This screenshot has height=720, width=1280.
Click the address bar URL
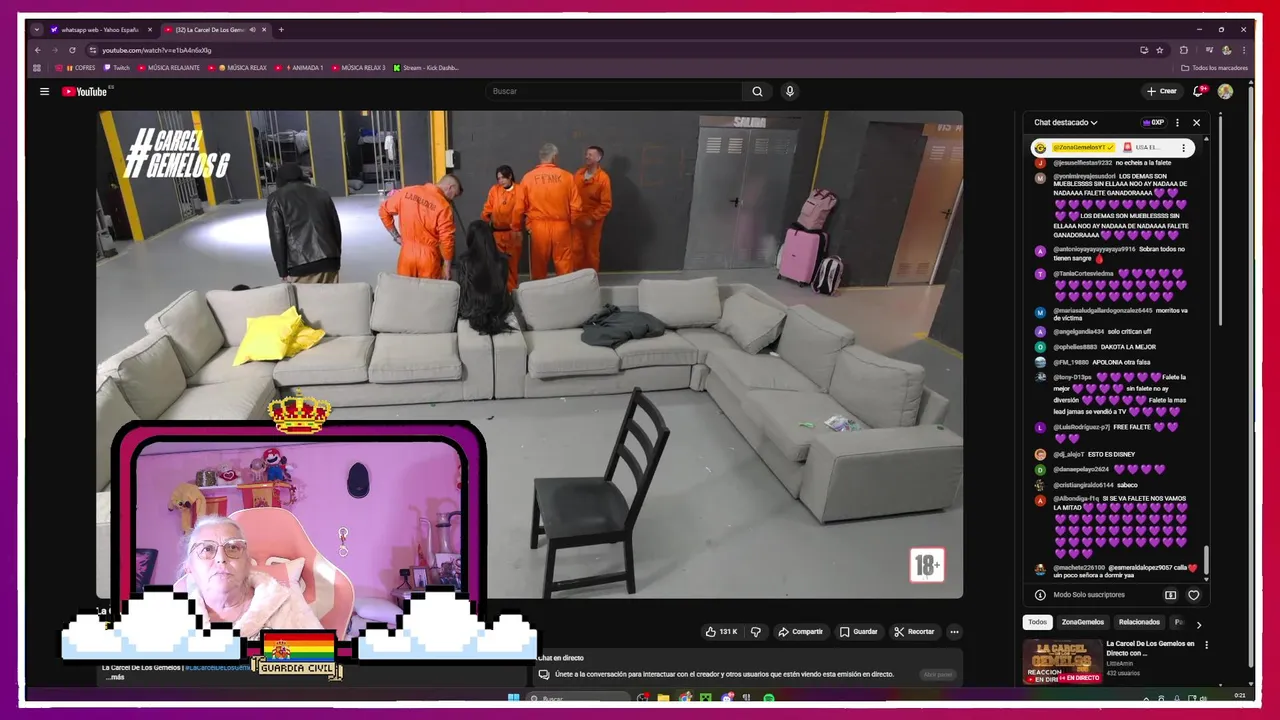click(156, 50)
